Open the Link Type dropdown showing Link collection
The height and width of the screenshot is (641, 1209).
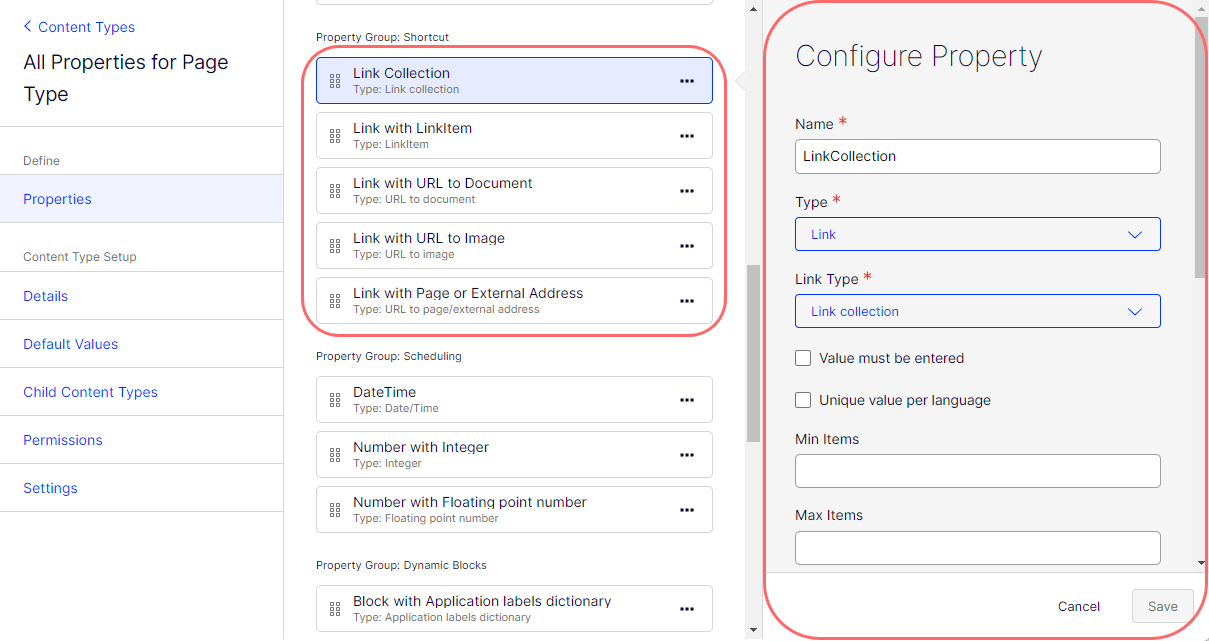[978, 311]
